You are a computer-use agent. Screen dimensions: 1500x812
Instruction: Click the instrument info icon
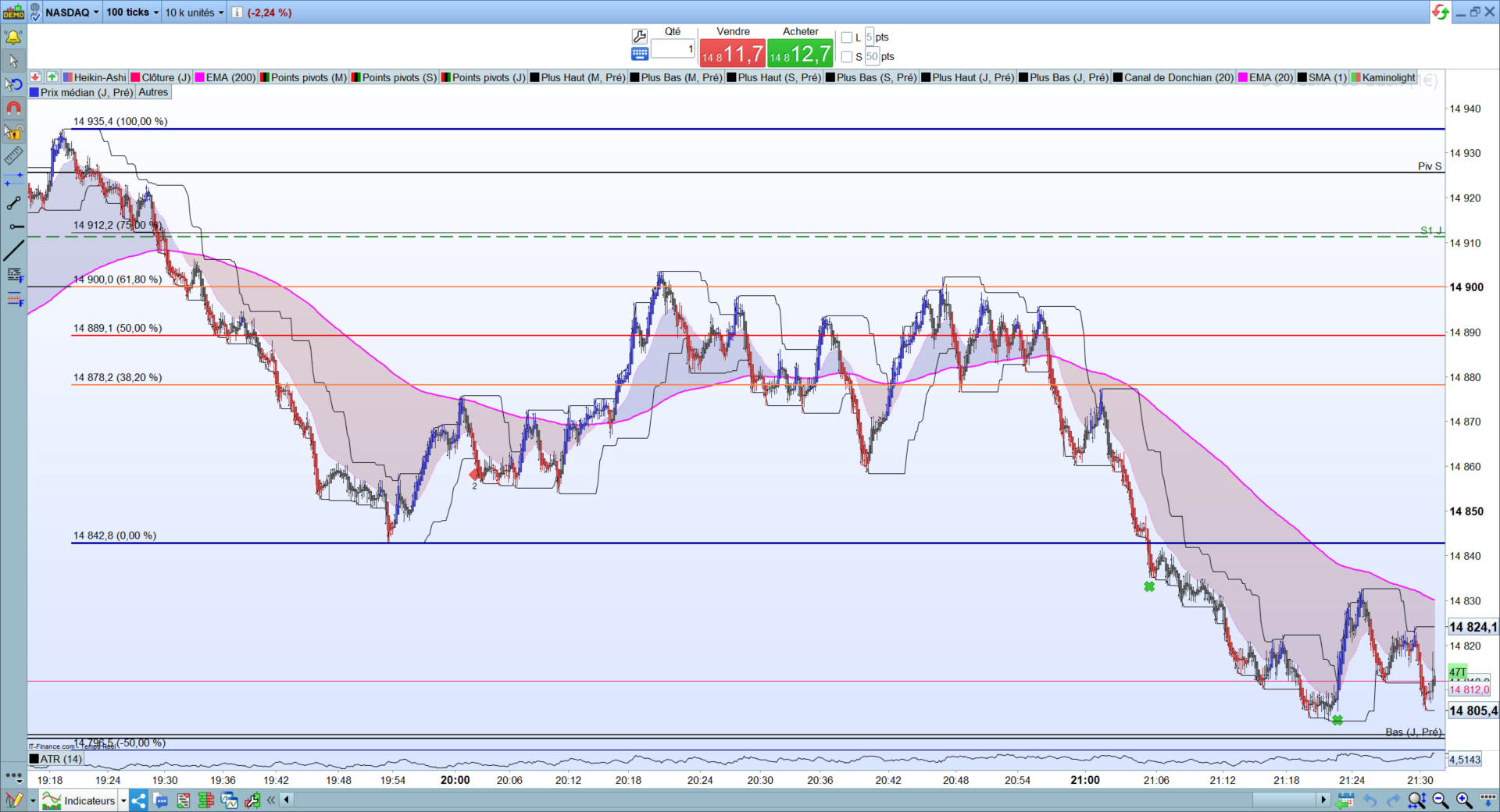(x=237, y=12)
